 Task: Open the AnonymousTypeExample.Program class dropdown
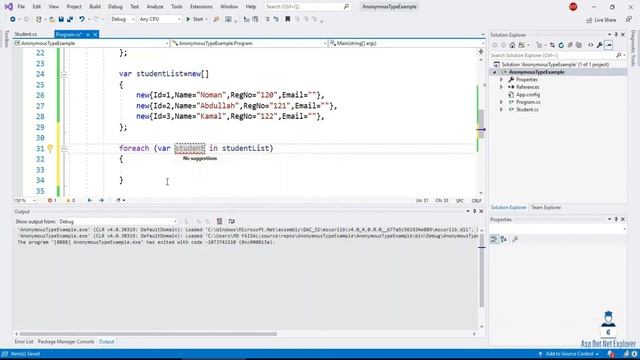249,43
